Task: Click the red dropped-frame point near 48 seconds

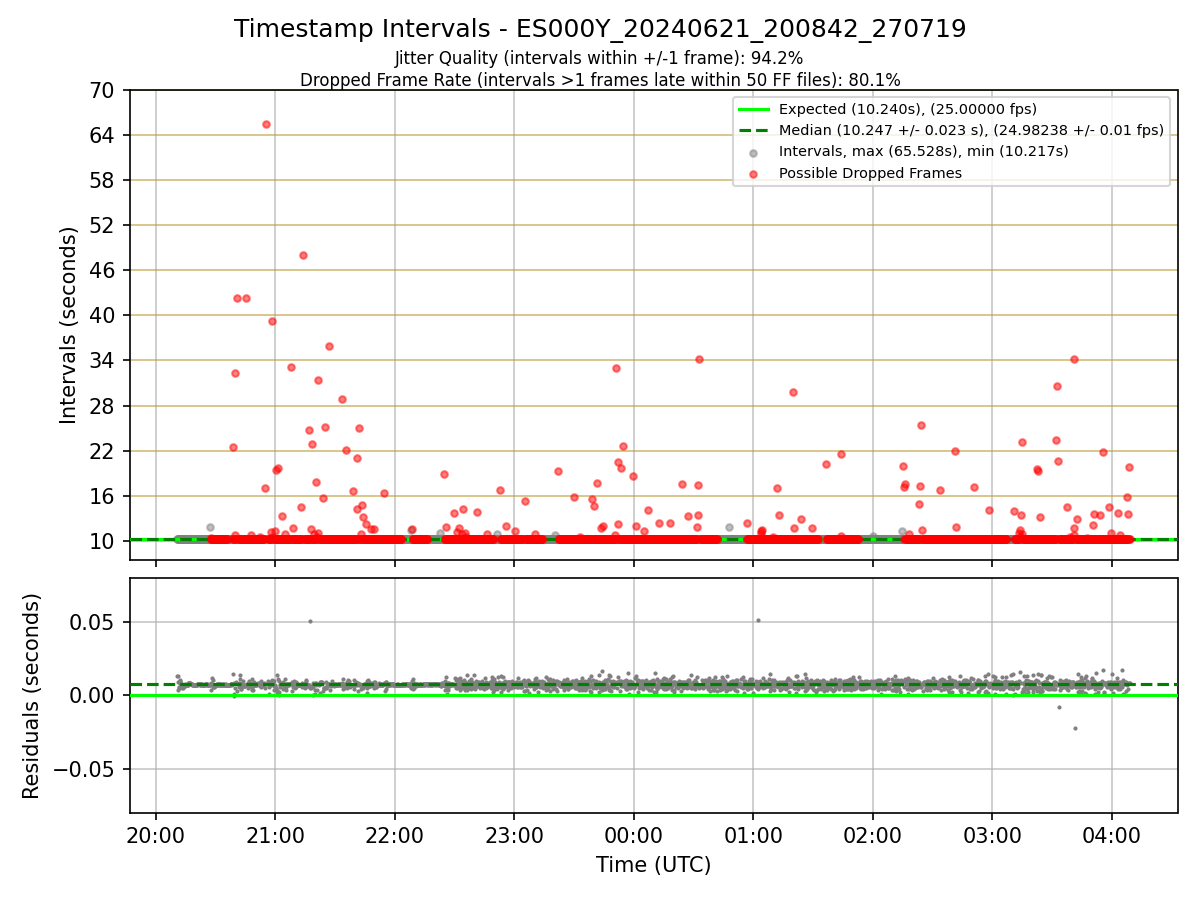Action: point(303,255)
